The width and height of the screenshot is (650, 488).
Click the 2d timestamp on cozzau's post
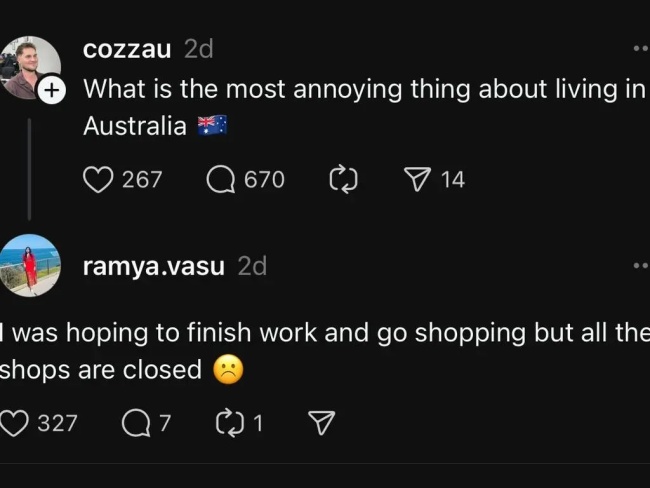coord(199,49)
